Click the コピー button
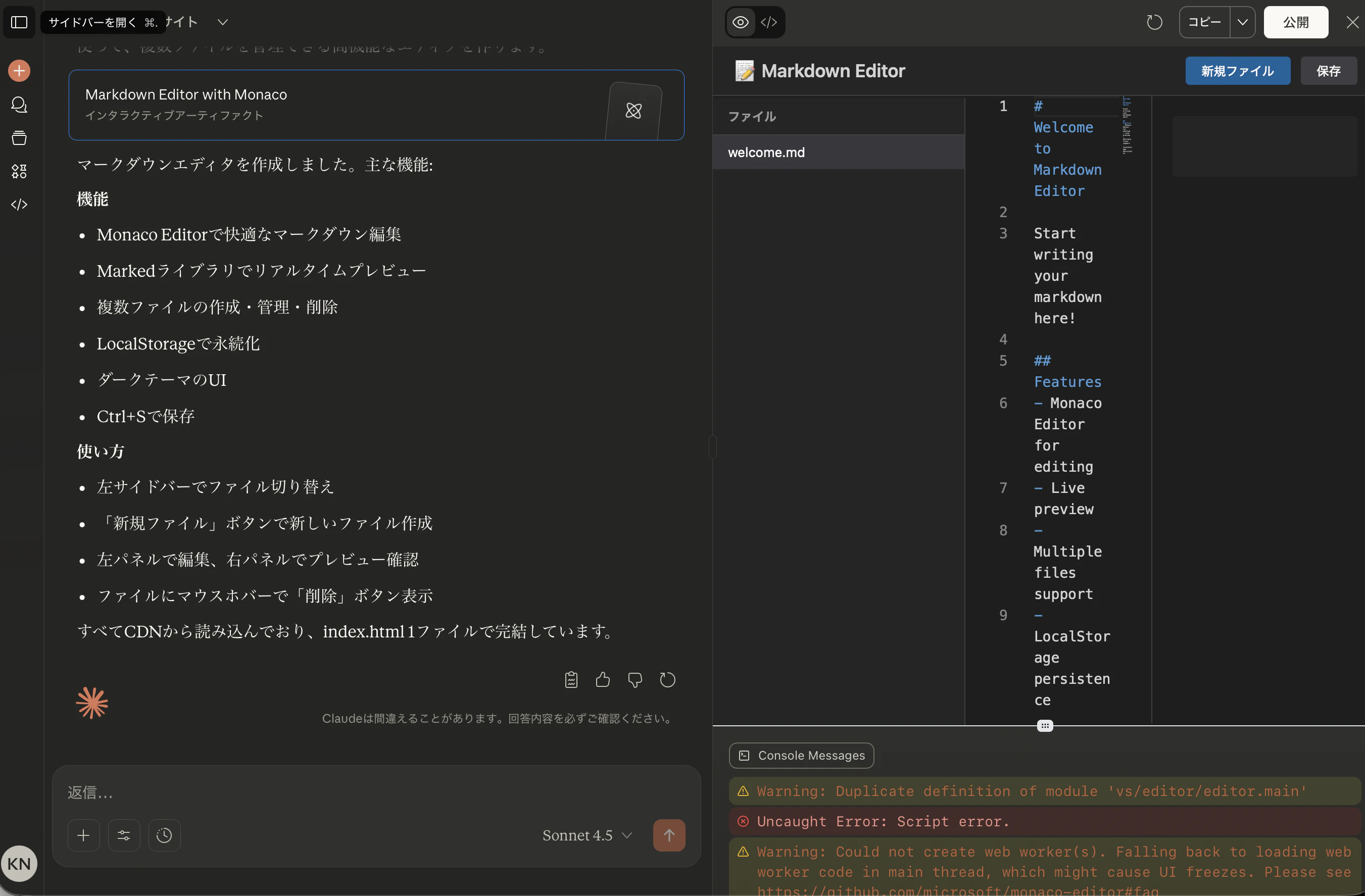The image size is (1365, 896). (1204, 22)
